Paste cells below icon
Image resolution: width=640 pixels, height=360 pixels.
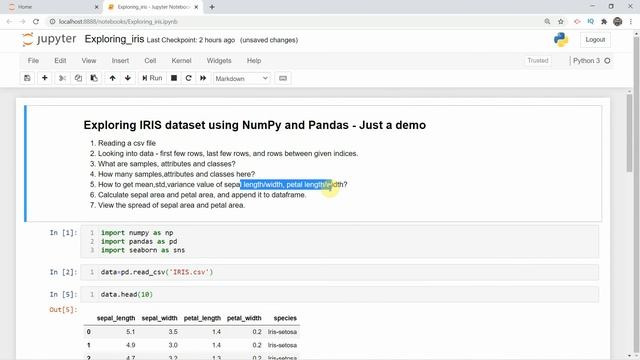[x=94, y=78]
